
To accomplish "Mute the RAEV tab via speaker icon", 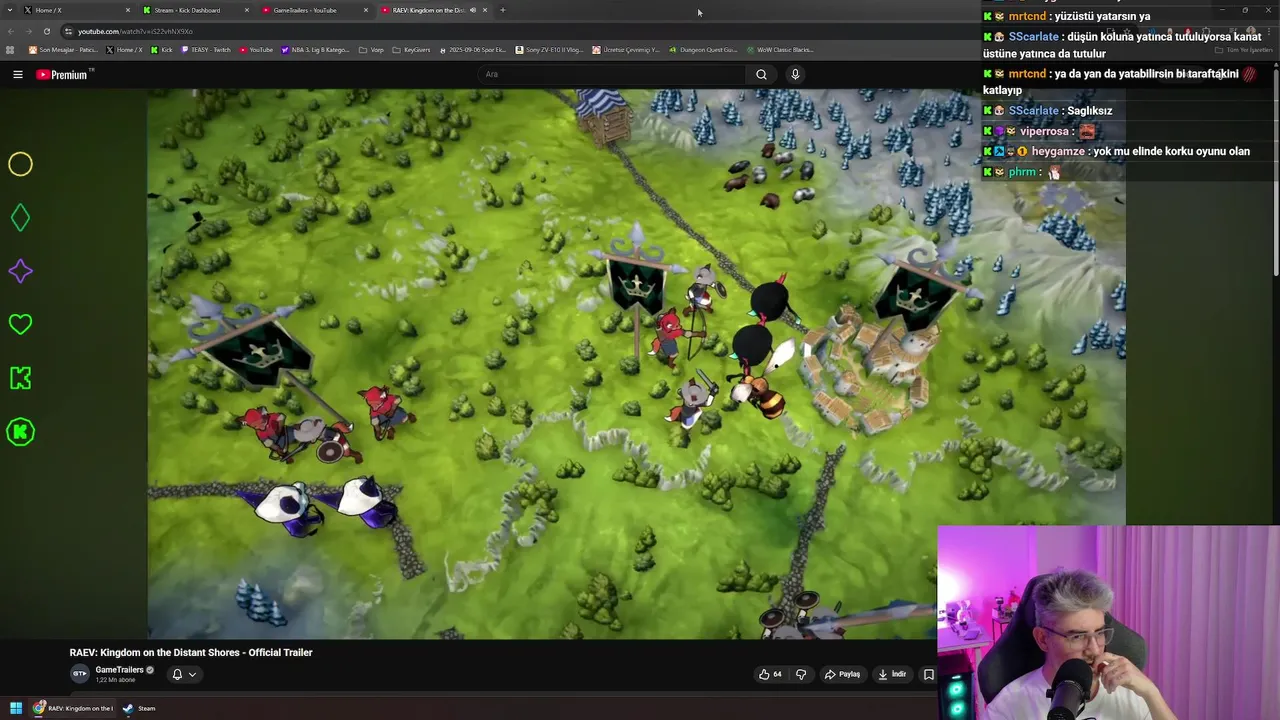I will pyautogui.click(x=473, y=10).
